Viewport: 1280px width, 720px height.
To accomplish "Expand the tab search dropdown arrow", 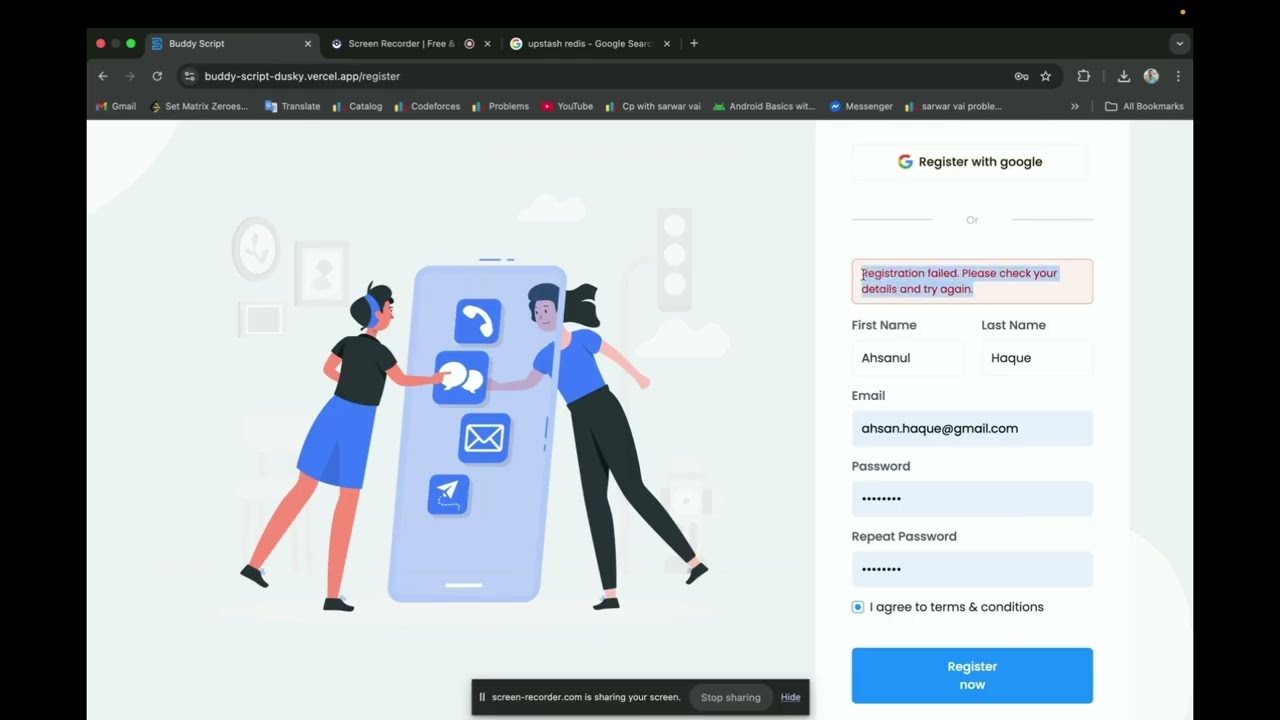I will (x=1180, y=44).
